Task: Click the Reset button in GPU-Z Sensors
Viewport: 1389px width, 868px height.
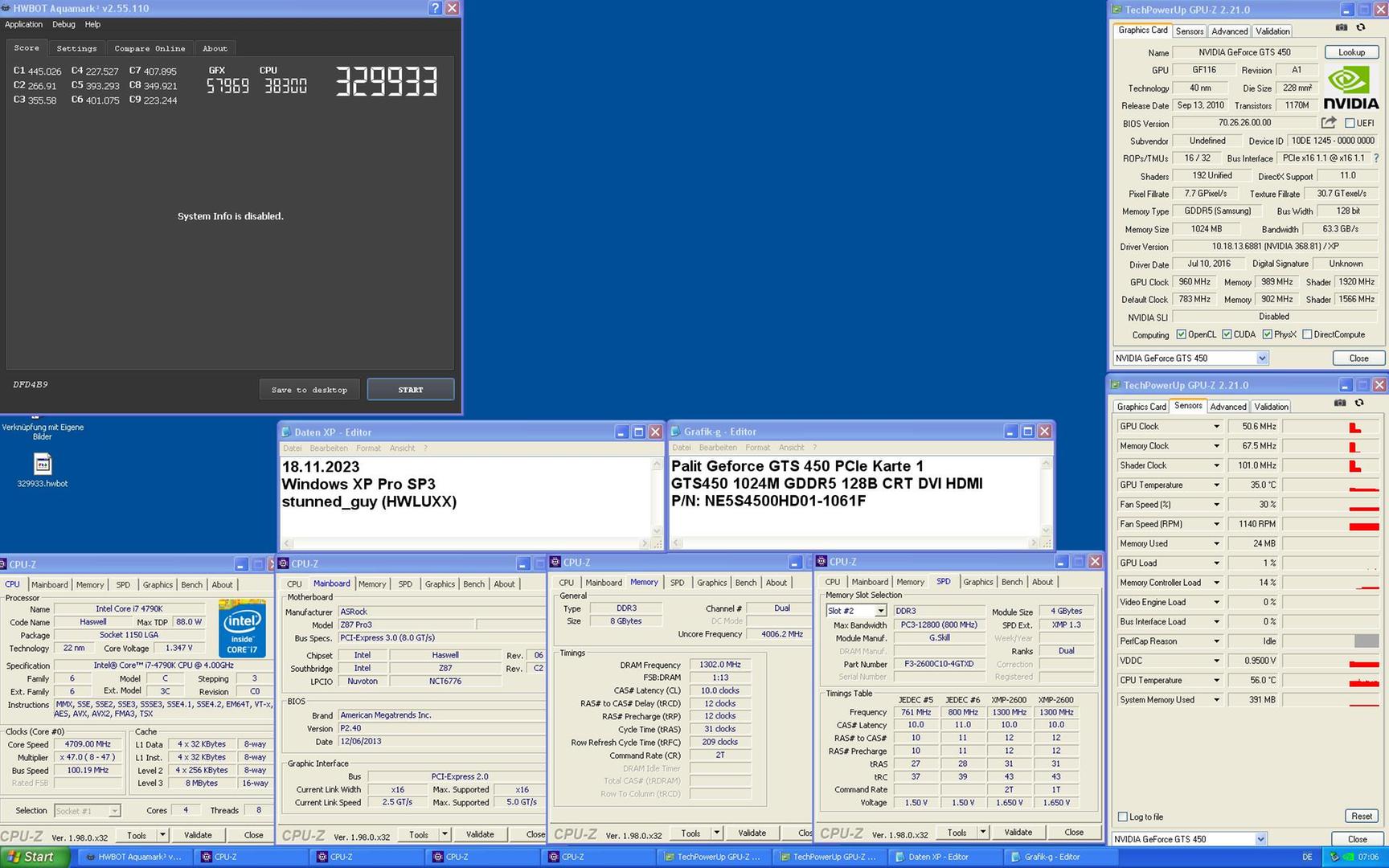Action: (x=1361, y=816)
